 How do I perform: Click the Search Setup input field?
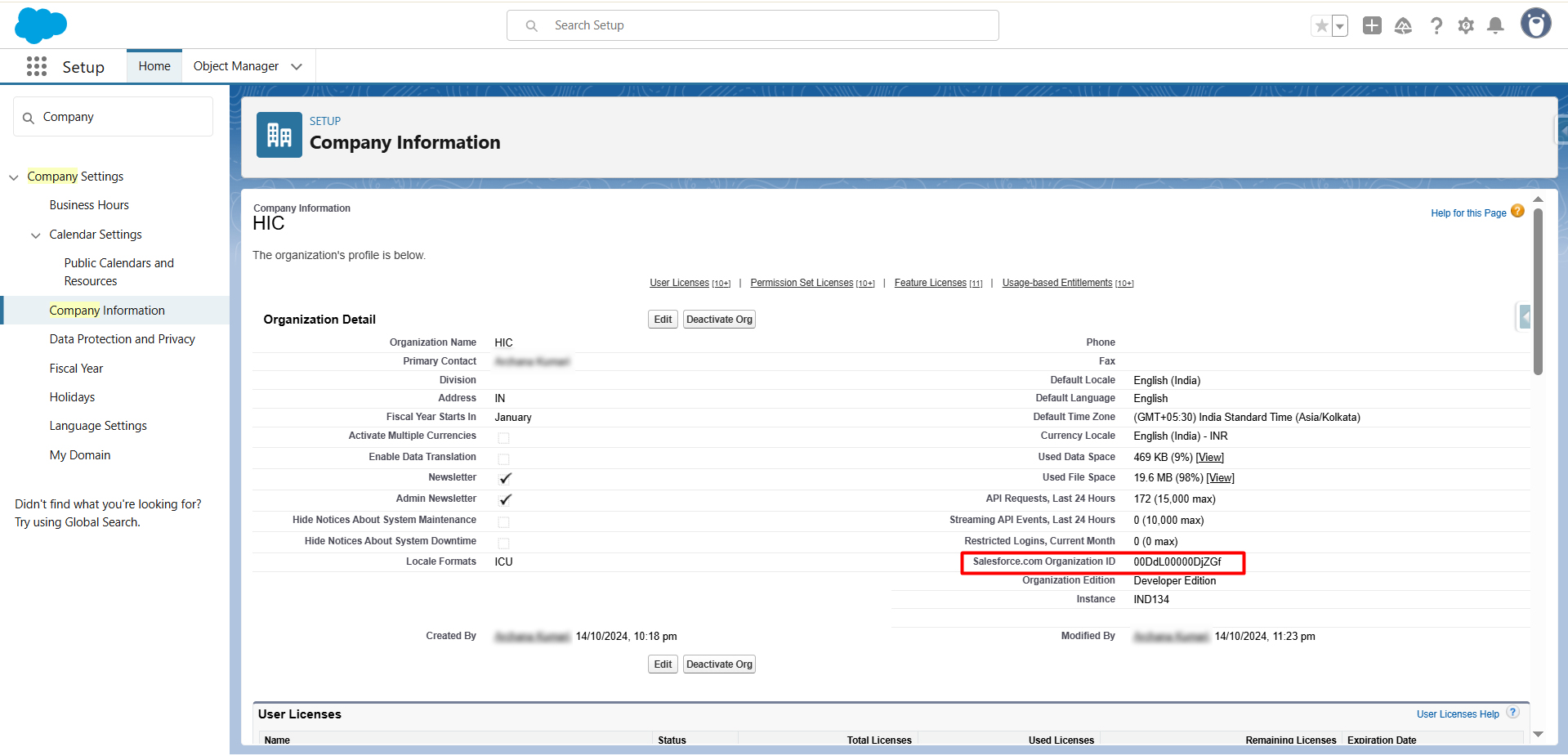752,25
